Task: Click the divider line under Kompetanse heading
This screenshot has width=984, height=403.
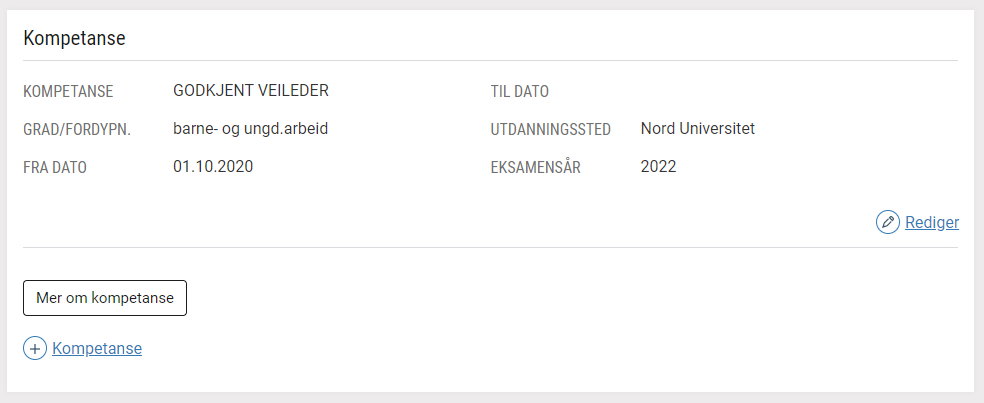Action: tap(491, 61)
